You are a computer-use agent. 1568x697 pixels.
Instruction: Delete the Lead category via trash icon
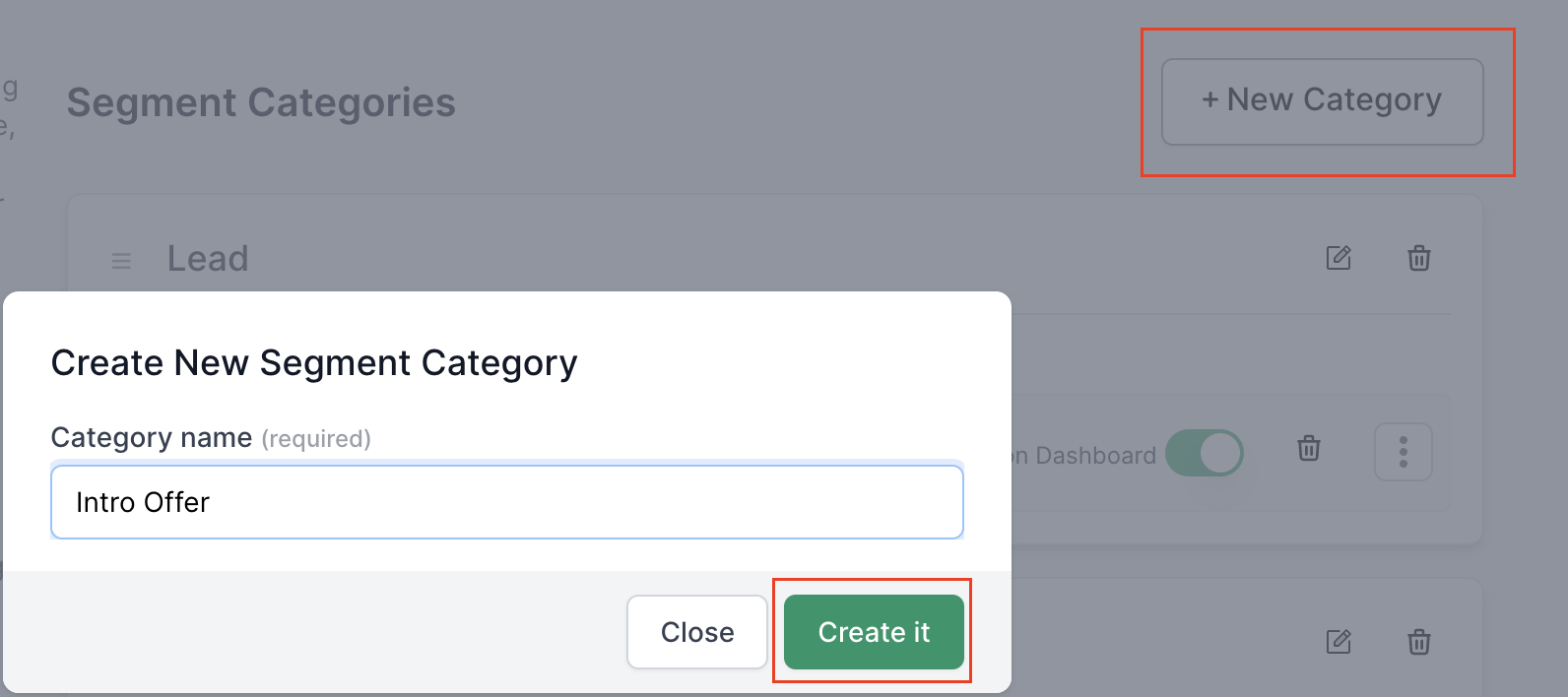pos(1418,258)
